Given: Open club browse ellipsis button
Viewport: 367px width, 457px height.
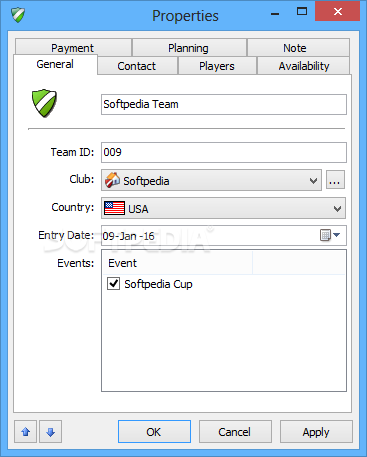Looking at the screenshot, I should (x=335, y=180).
